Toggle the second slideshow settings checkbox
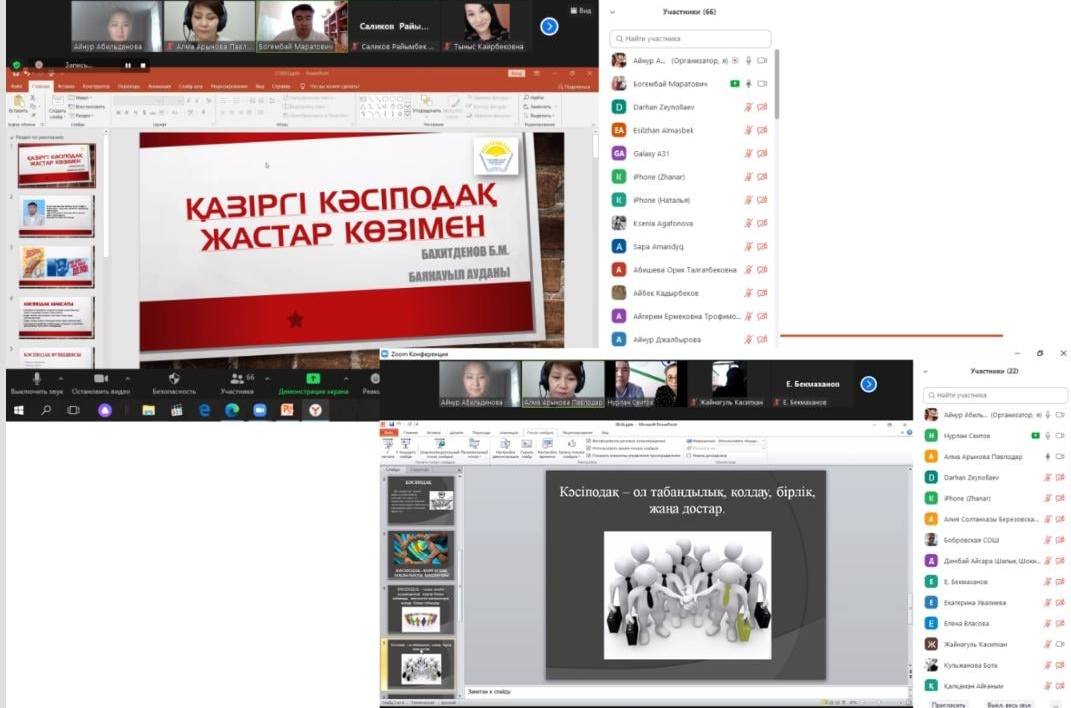The width and height of the screenshot is (1071, 708). 589,448
